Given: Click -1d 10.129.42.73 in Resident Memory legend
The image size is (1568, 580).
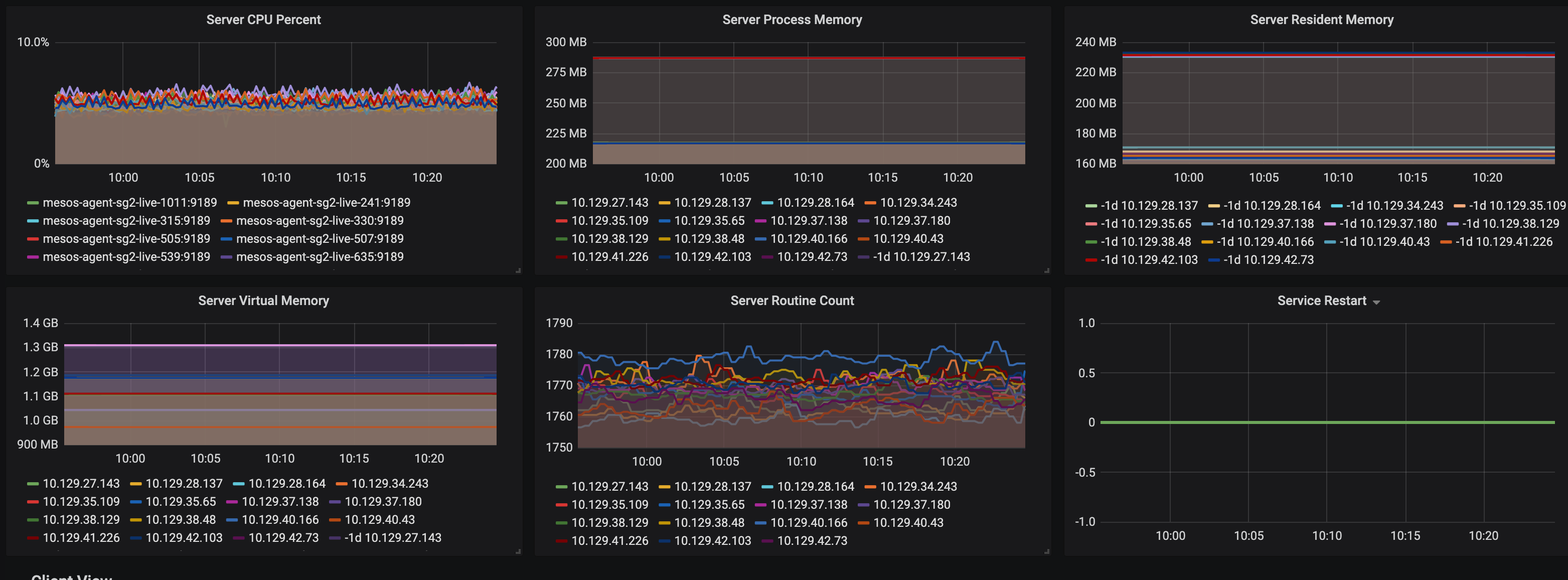Looking at the screenshot, I should coord(1269,260).
